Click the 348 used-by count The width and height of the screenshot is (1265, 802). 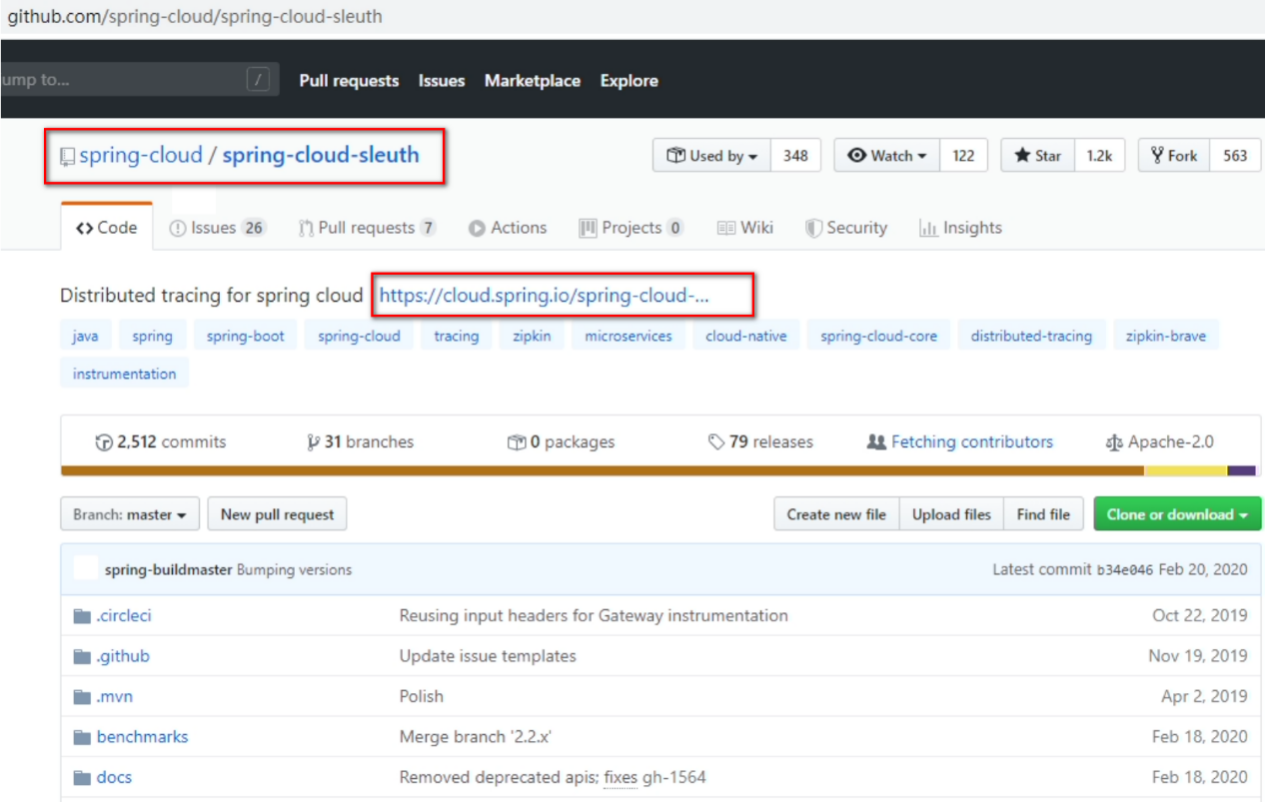796,156
